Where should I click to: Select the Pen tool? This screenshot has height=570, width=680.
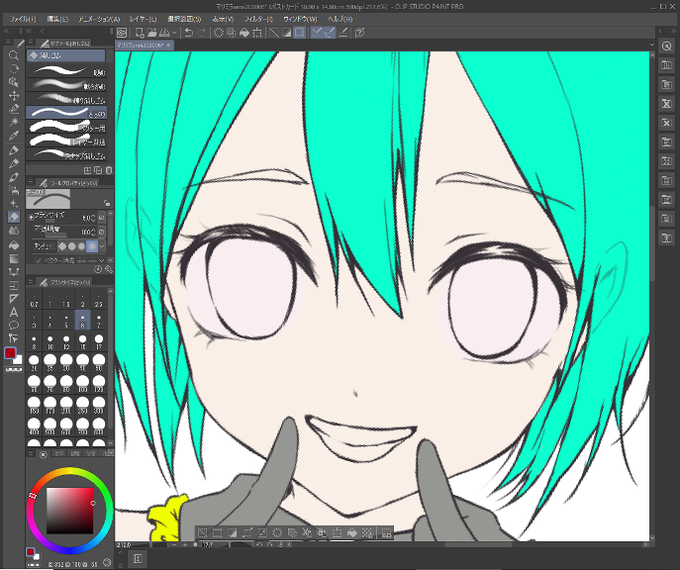(14, 150)
